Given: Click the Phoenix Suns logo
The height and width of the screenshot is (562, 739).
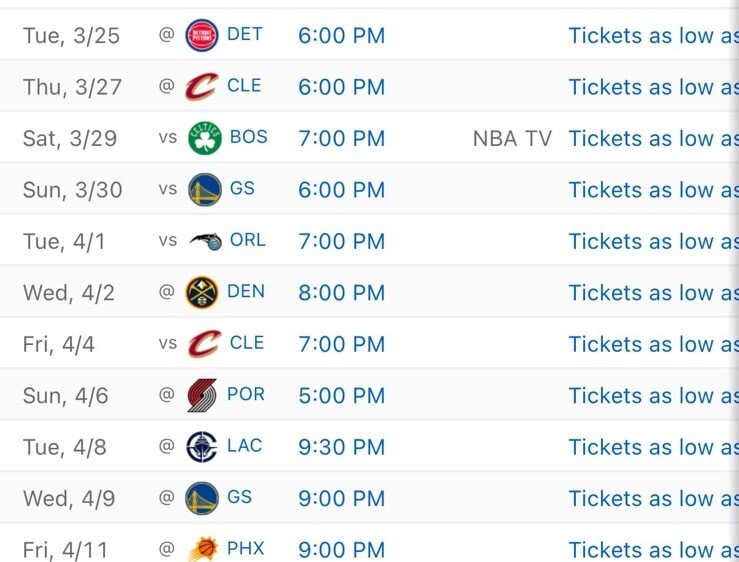Looking at the screenshot, I should click(x=202, y=549).
